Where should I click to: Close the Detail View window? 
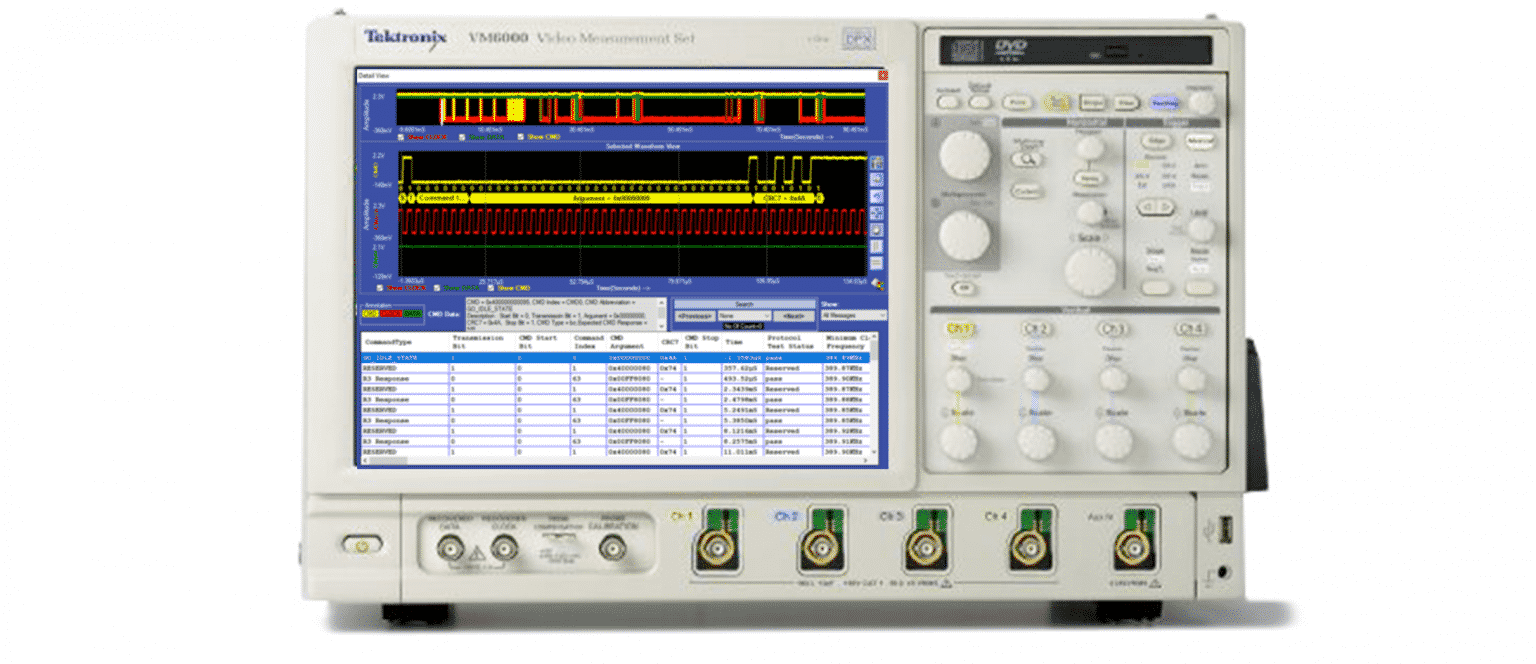click(881, 75)
